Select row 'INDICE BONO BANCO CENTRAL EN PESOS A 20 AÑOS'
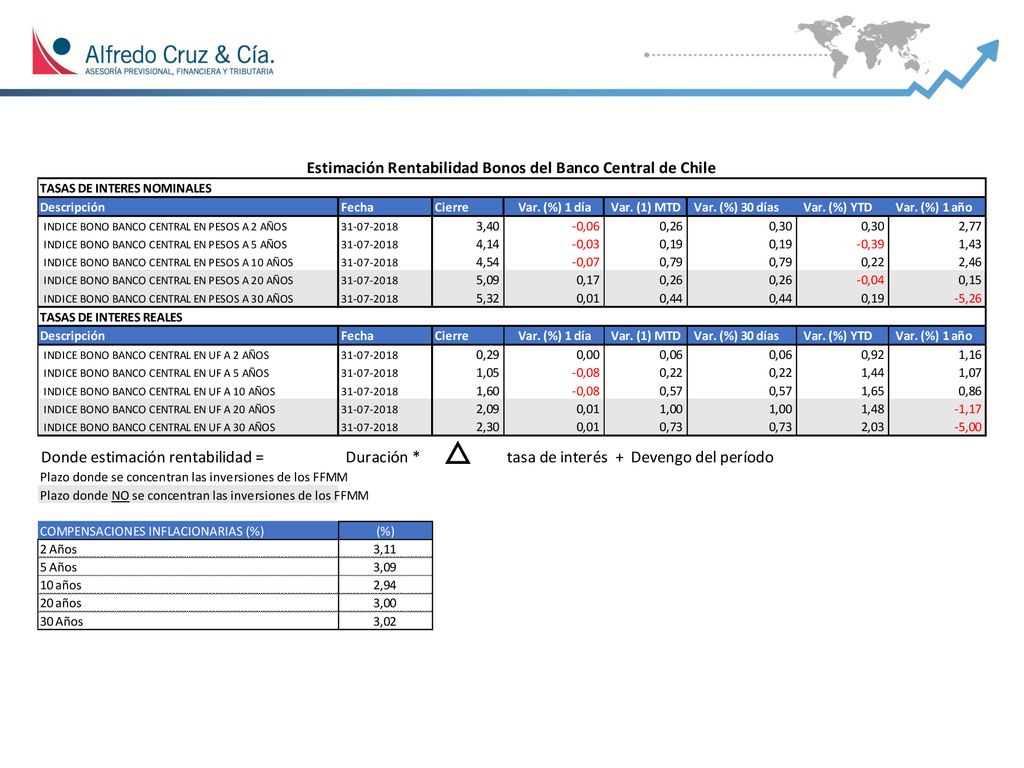The height and width of the screenshot is (768, 1024). [512, 280]
